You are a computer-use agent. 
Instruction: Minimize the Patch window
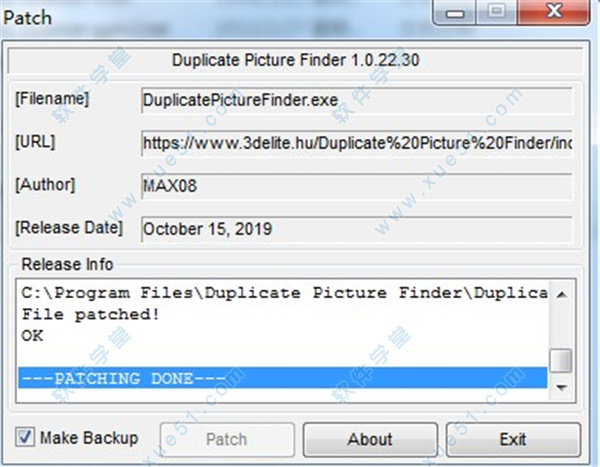coord(455,12)
